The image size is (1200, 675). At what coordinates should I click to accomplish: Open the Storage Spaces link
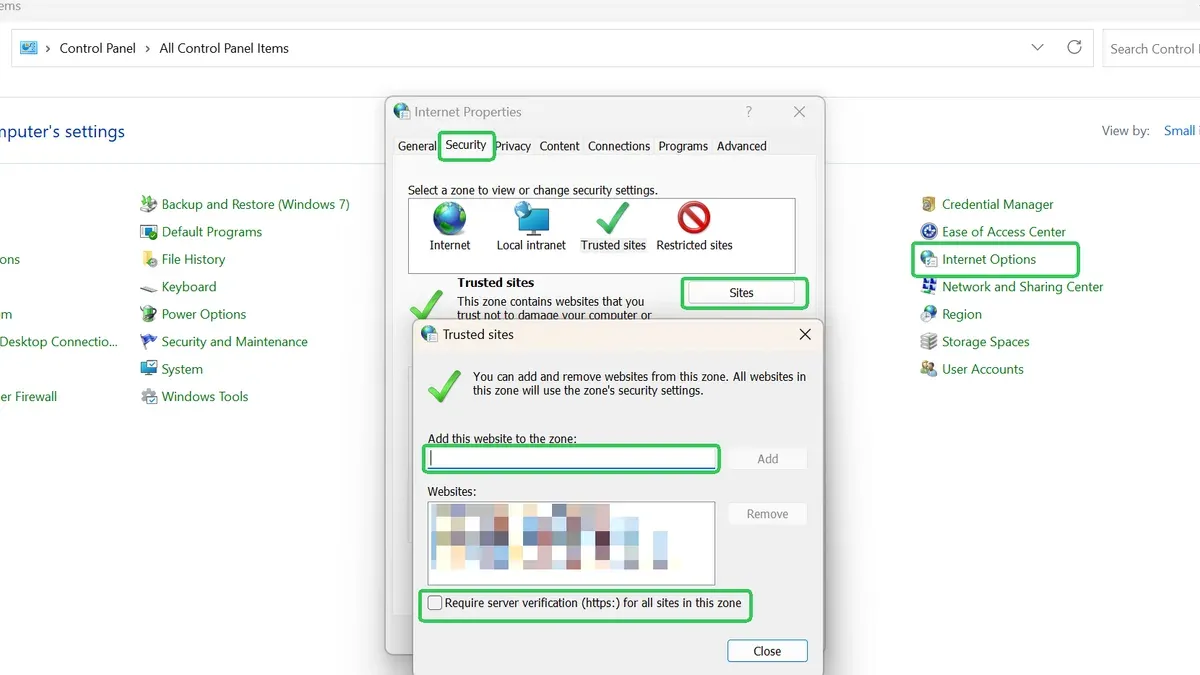(986, 342)
